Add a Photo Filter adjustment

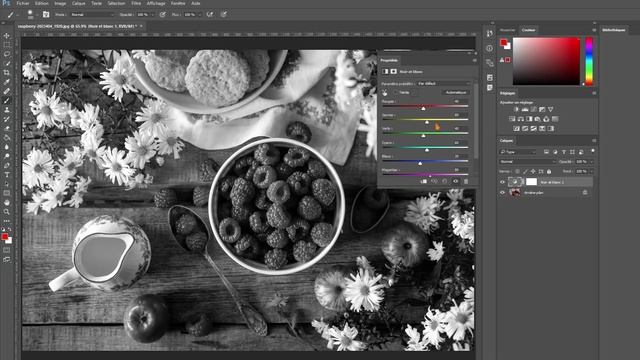pos(538,119)
